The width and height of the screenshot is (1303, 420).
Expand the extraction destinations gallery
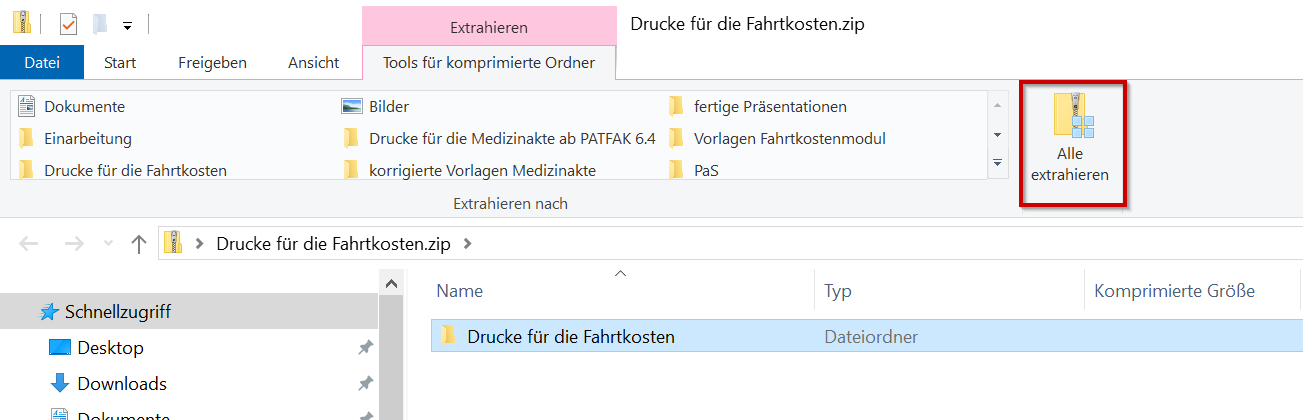[997, 162]
